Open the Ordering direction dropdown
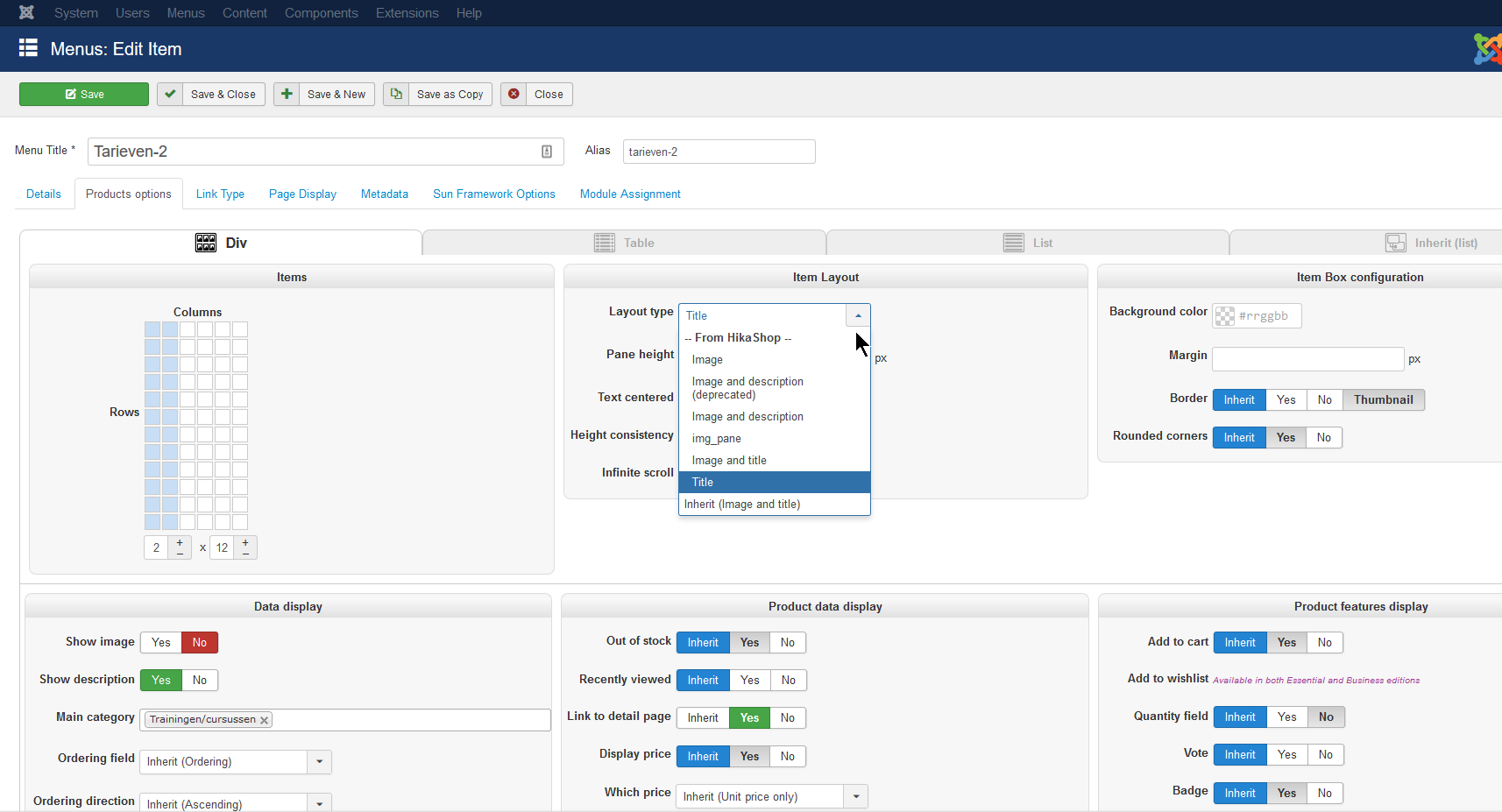Screen dimensions: 1502x812 coord(236,803)
